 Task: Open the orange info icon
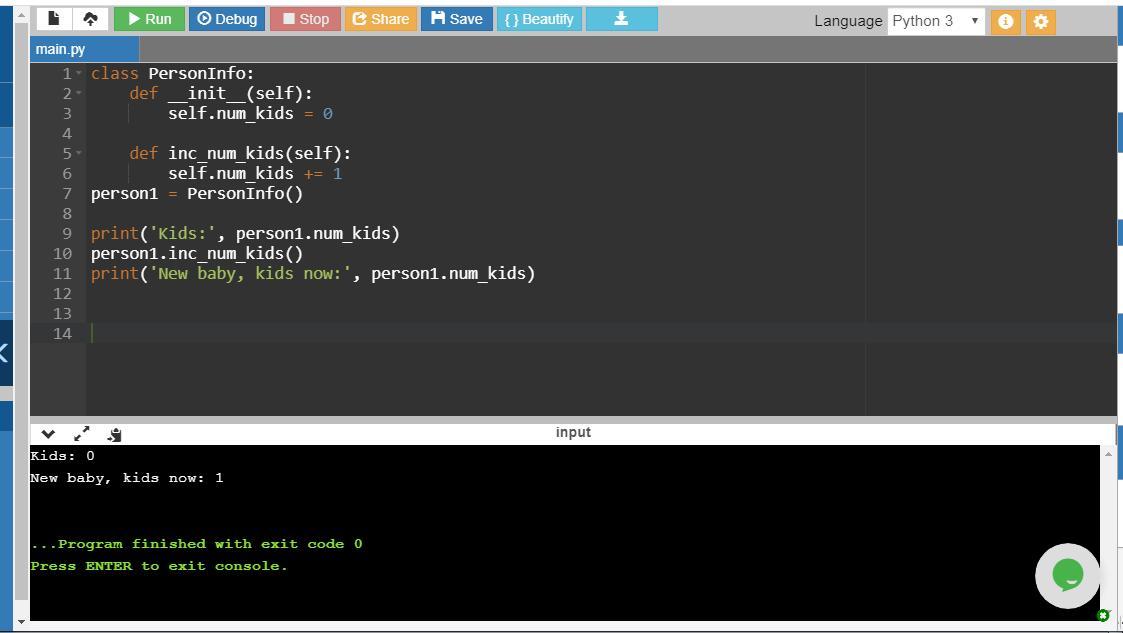(x=1006, y=21)
